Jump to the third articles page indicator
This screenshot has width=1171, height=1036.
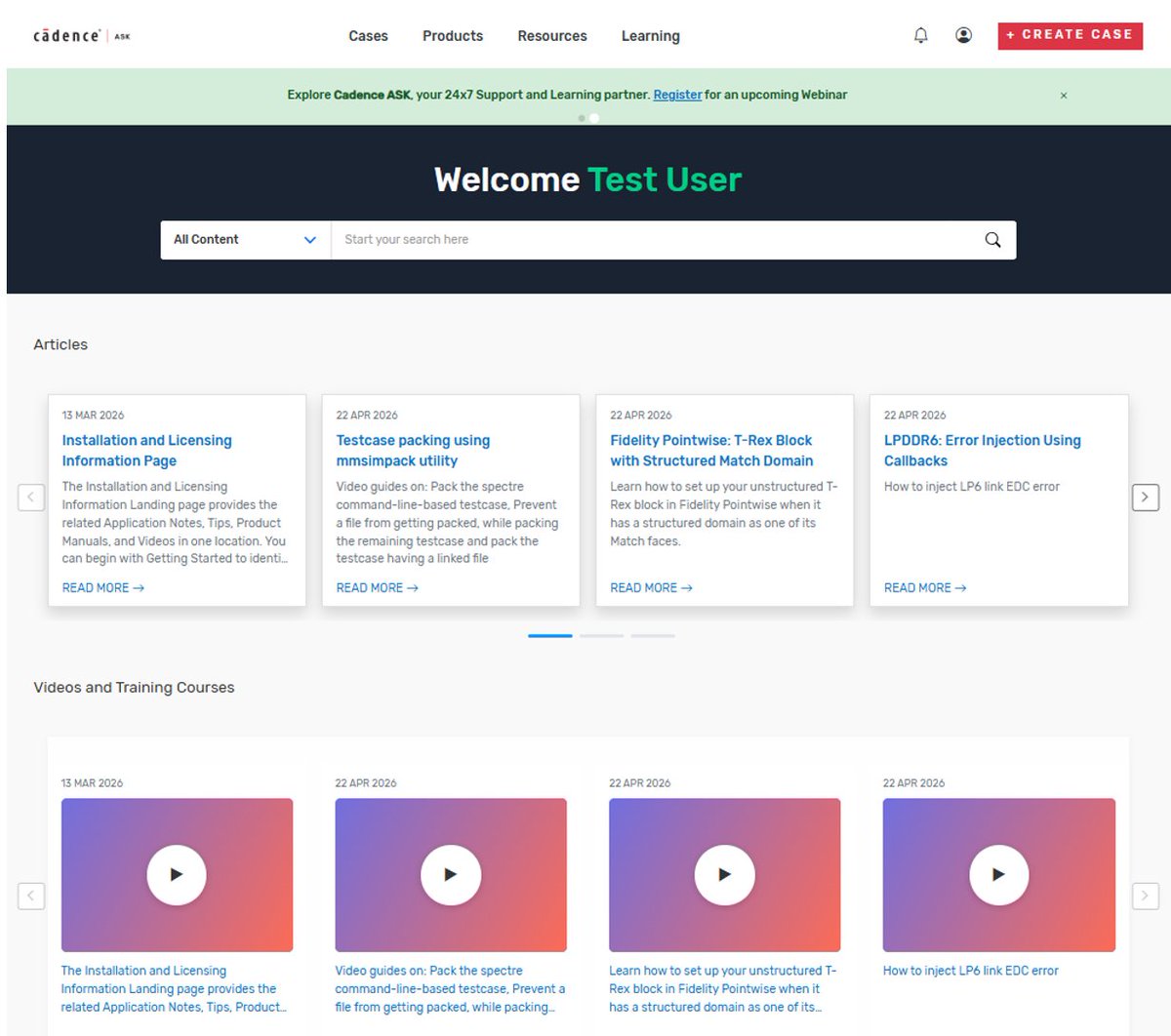pos(653,636)
